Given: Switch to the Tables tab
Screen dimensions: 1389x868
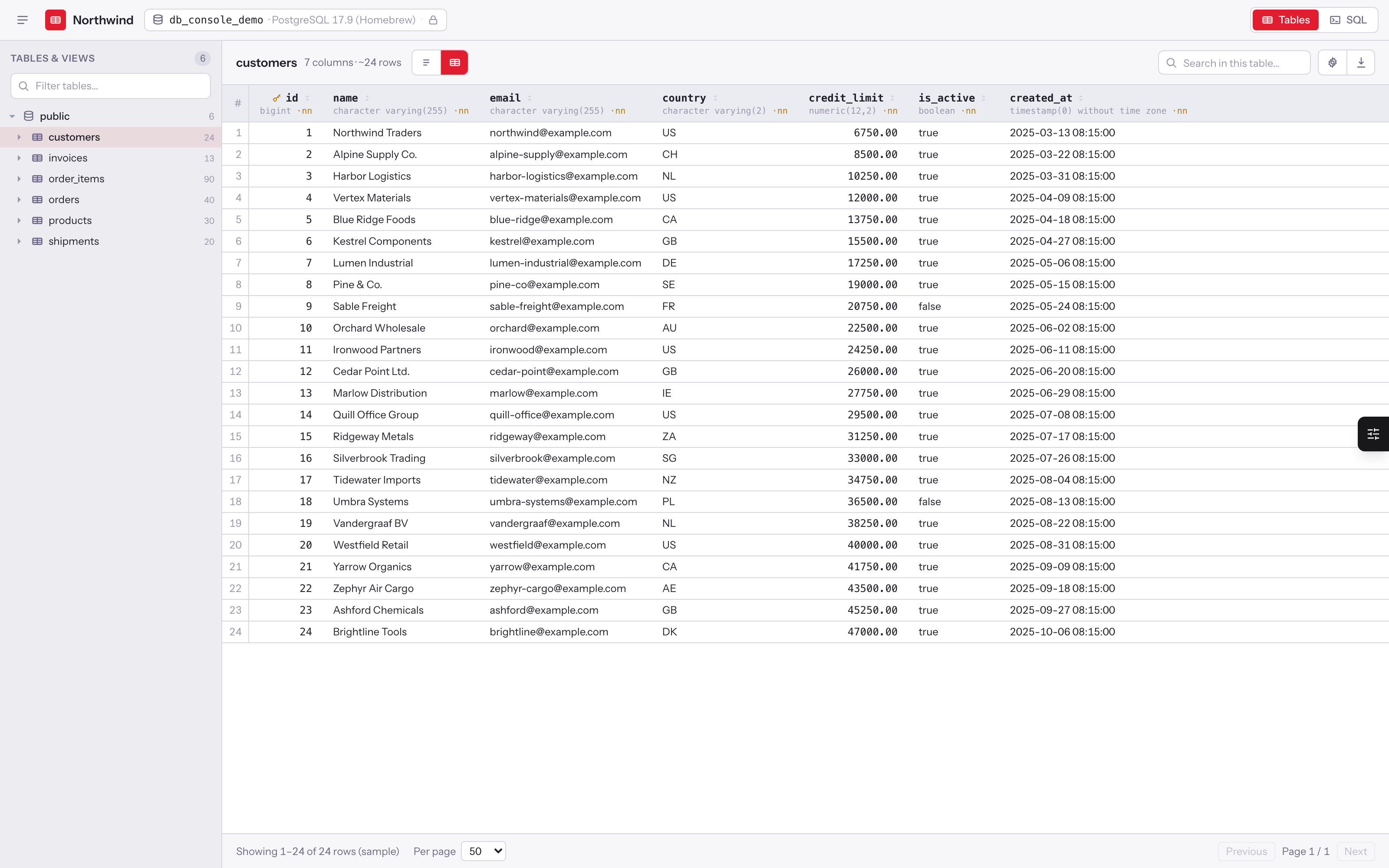Looking at the screenshot, I should coord(1286,20).
